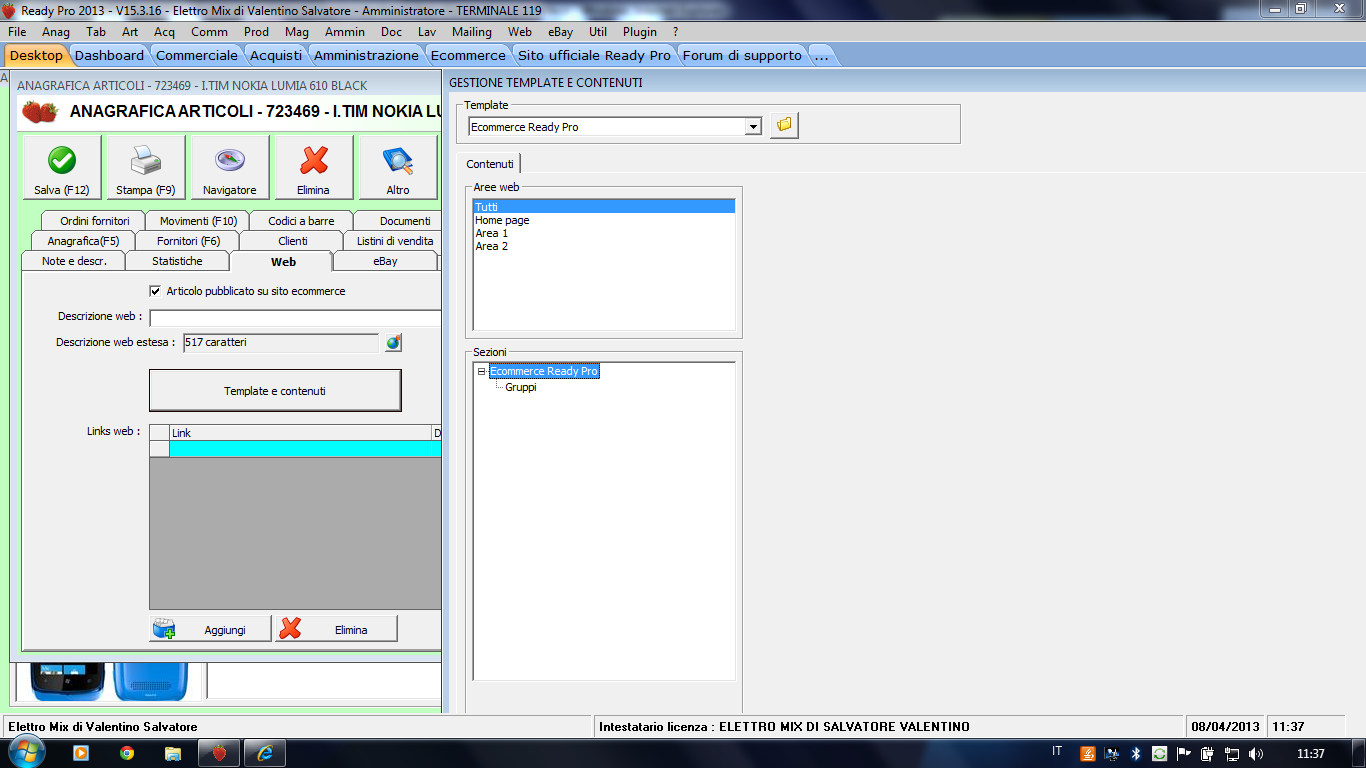Open the Template dropdown list
1366x768 pixels.
pos(753,127)
